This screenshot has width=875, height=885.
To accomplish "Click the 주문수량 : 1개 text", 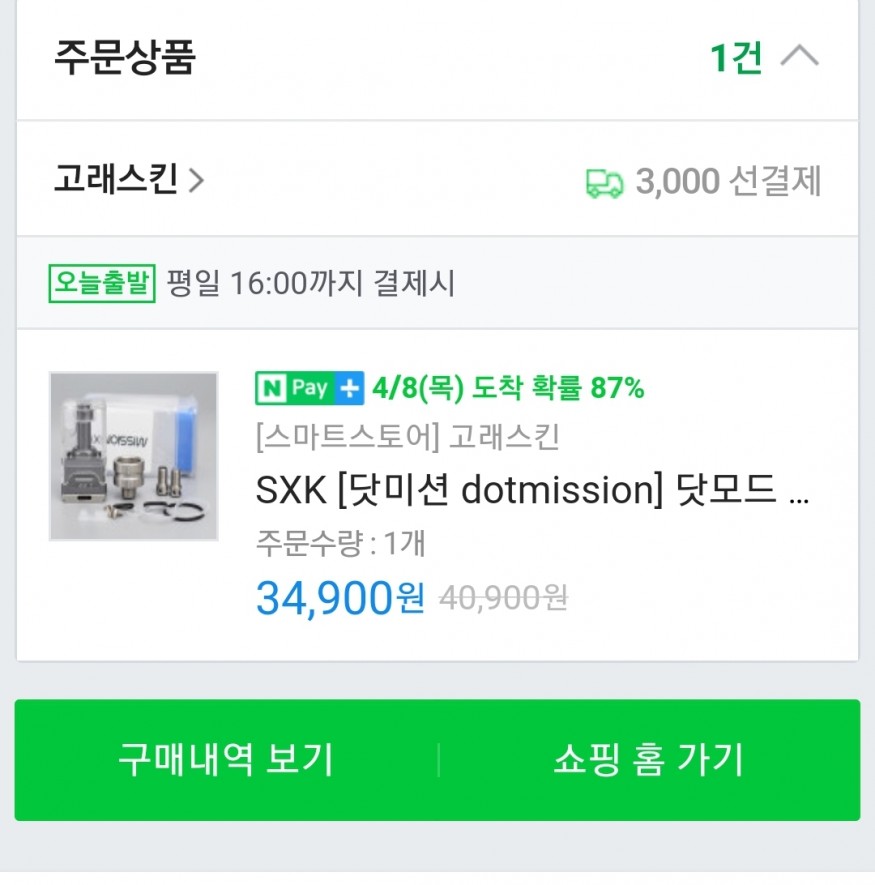I will click(341, 543).
